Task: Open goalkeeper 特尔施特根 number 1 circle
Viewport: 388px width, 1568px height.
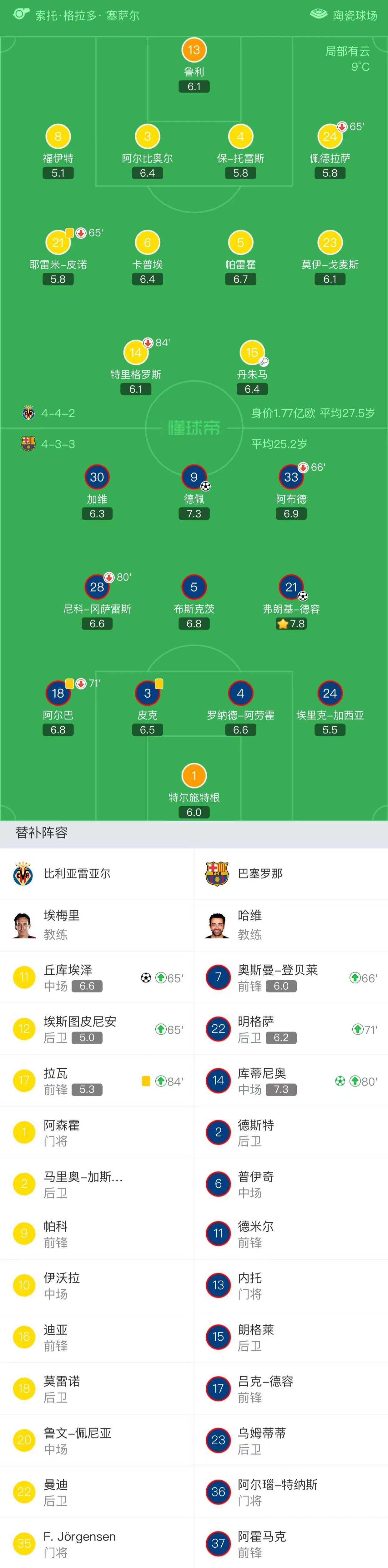Action: click(194, 775)
